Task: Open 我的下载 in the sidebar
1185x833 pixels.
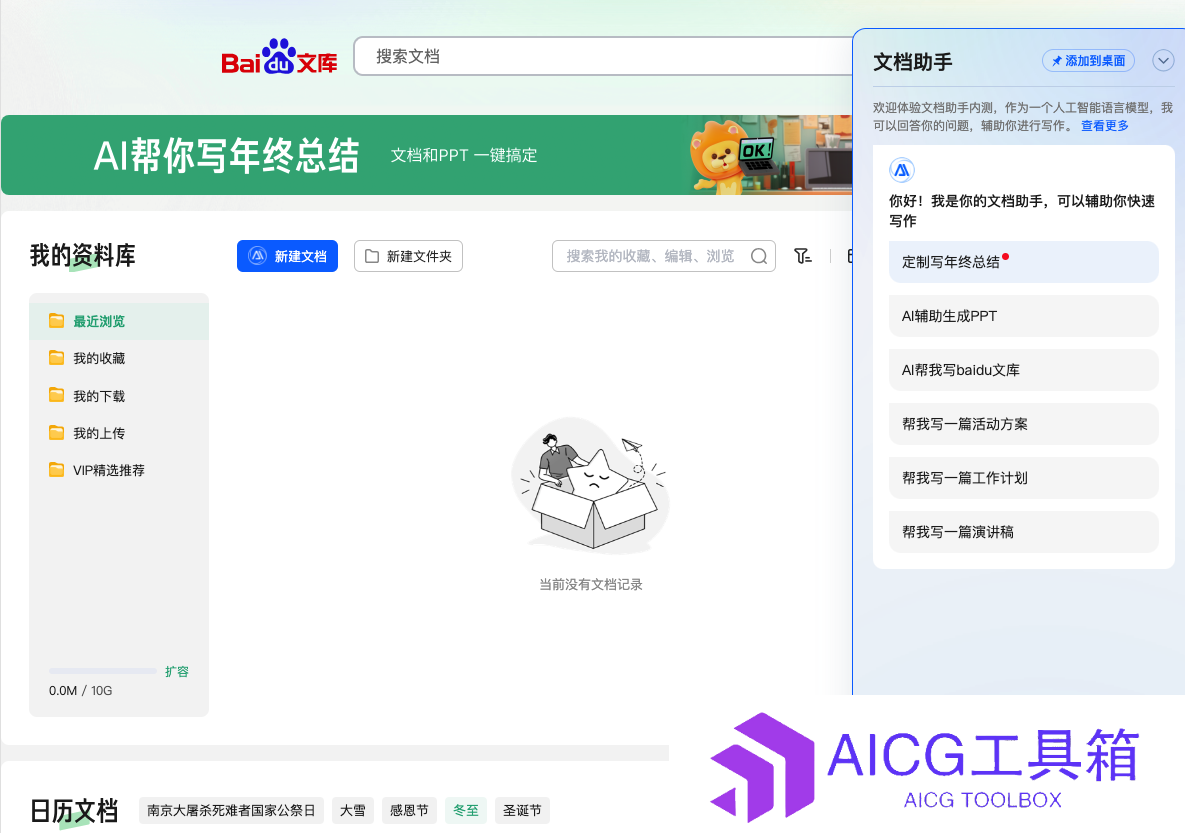Action: (119, 395)
